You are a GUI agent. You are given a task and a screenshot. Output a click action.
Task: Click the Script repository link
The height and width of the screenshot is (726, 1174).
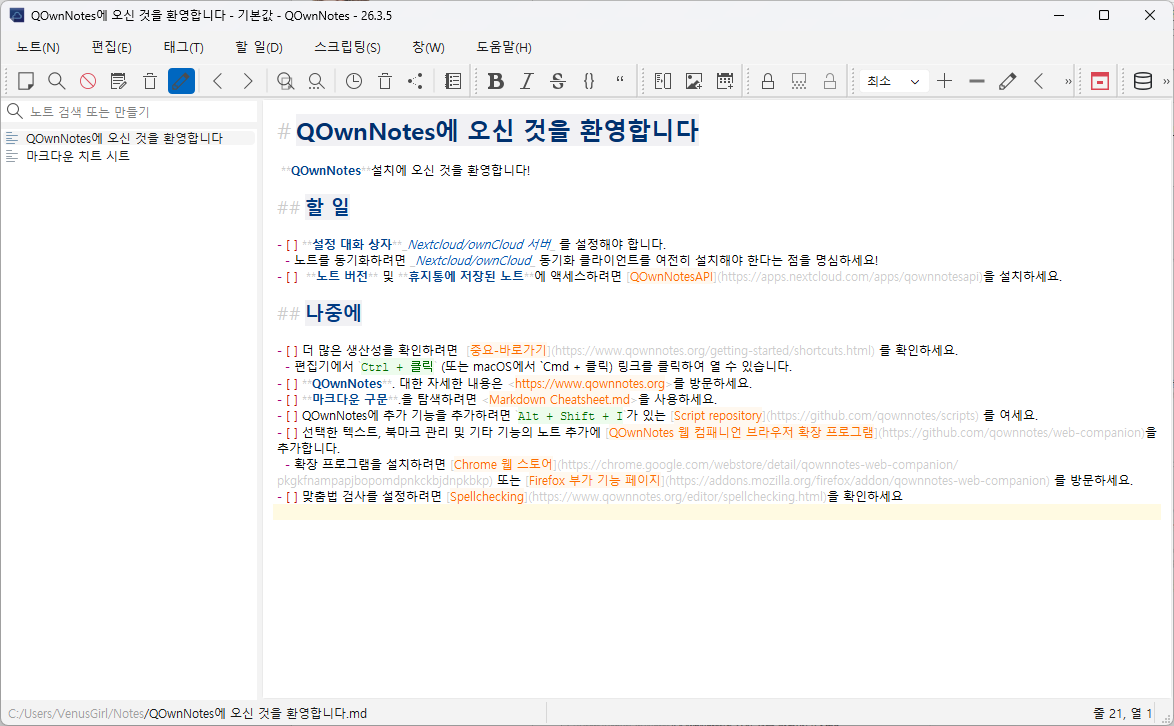pos(718,415)
